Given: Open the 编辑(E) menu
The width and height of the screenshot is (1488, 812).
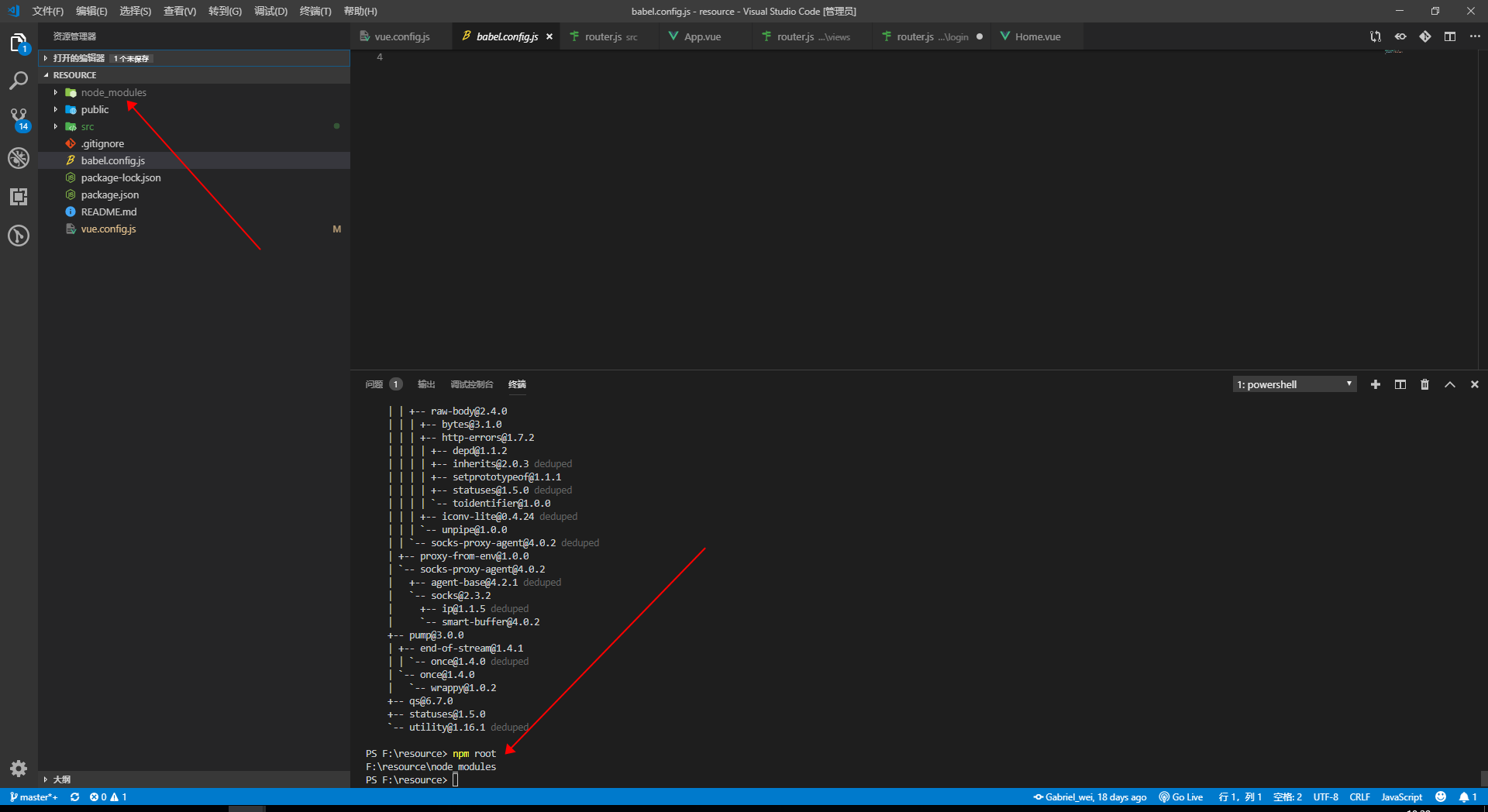Looking at the screenshot, I should click(x=91, y=11).
